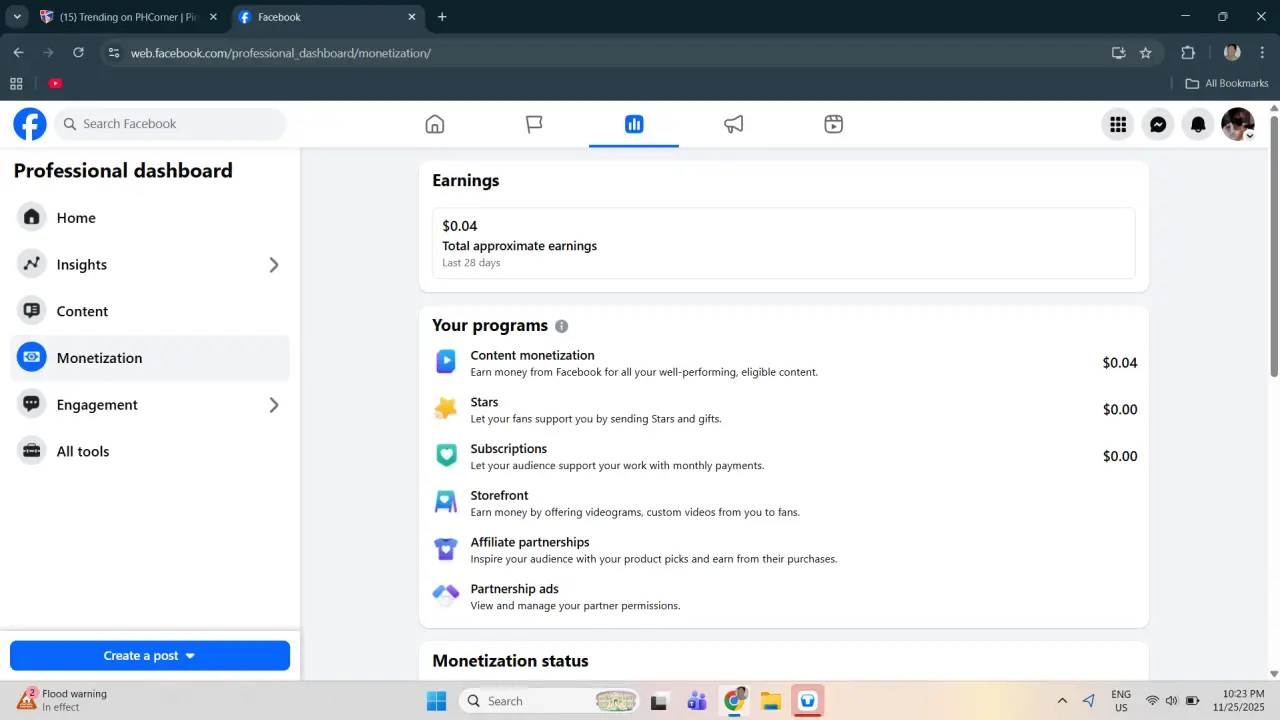Open File Explorer from the taskbar
This screenshot has height=720, width=1280.
pos(771,701)
